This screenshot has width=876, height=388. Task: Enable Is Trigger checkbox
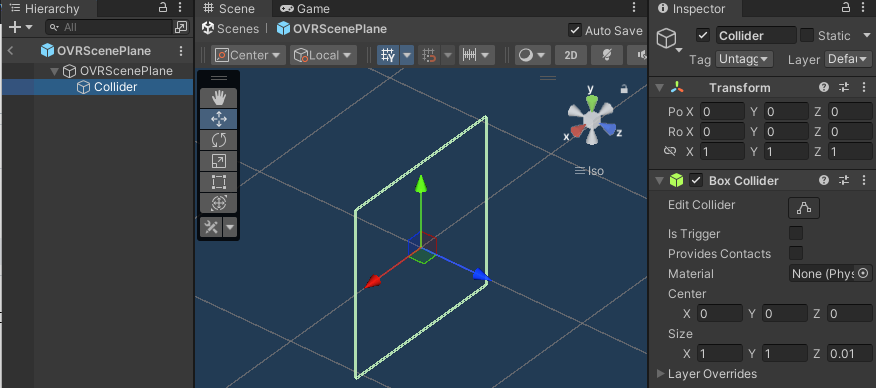point(796,233)
